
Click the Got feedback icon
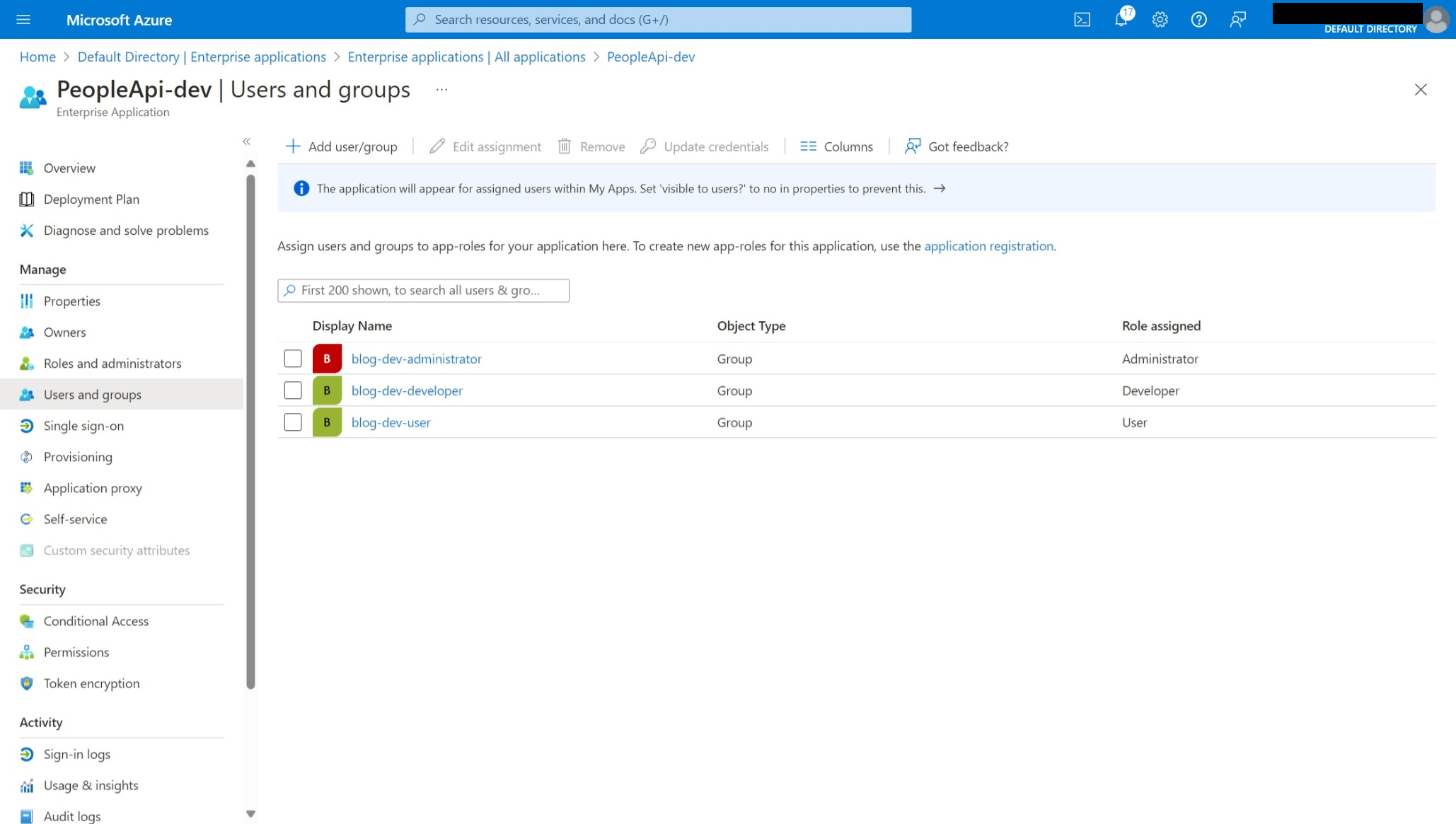pyautogui.click(x=911, y=147)
